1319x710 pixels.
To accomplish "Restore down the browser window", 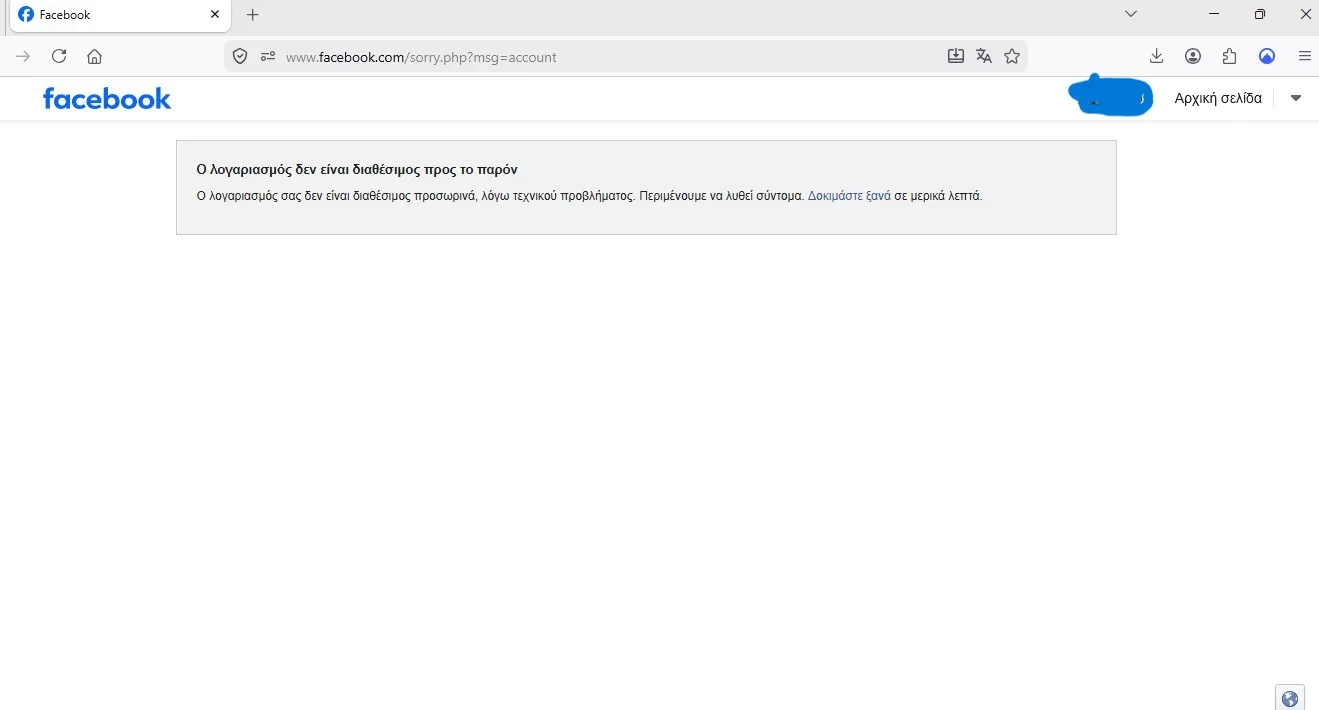I will click(x=1260, y=14).
